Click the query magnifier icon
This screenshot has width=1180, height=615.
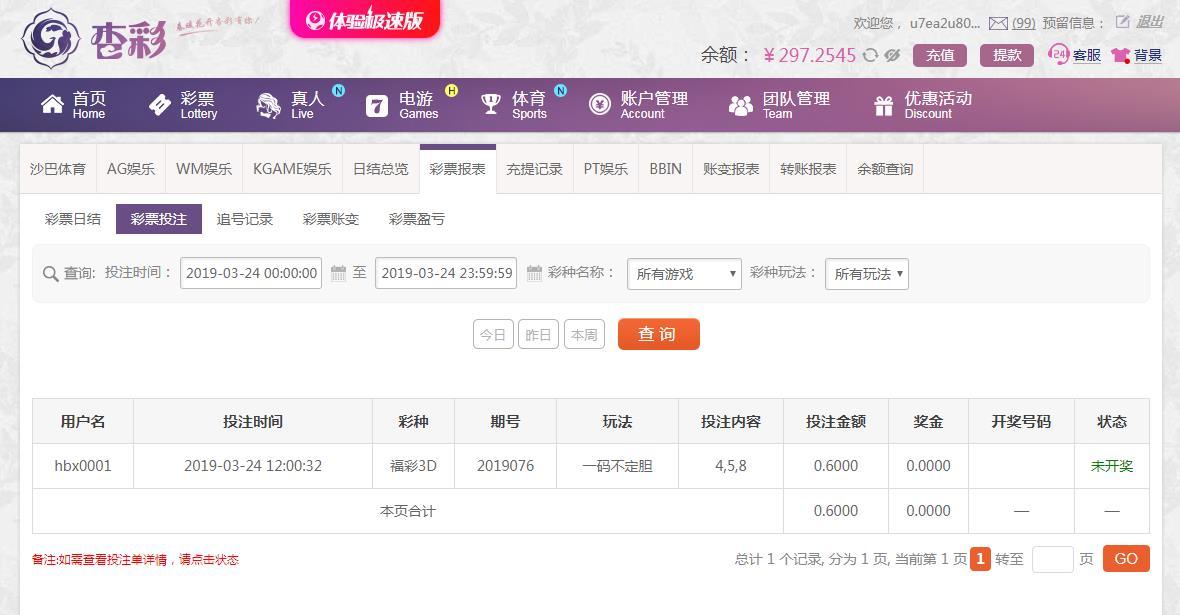(50, 274)
